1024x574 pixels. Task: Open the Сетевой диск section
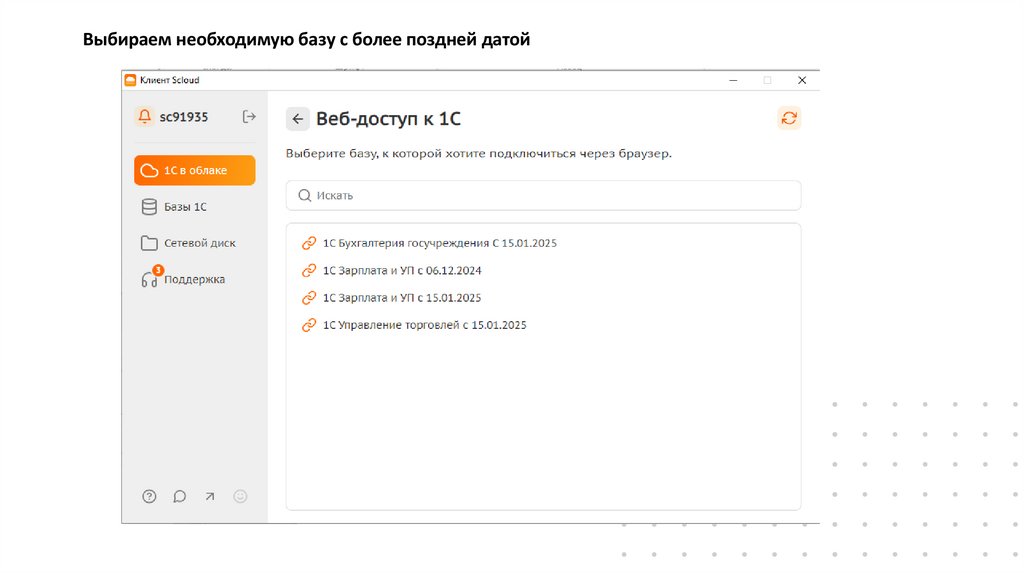[199, 243]
